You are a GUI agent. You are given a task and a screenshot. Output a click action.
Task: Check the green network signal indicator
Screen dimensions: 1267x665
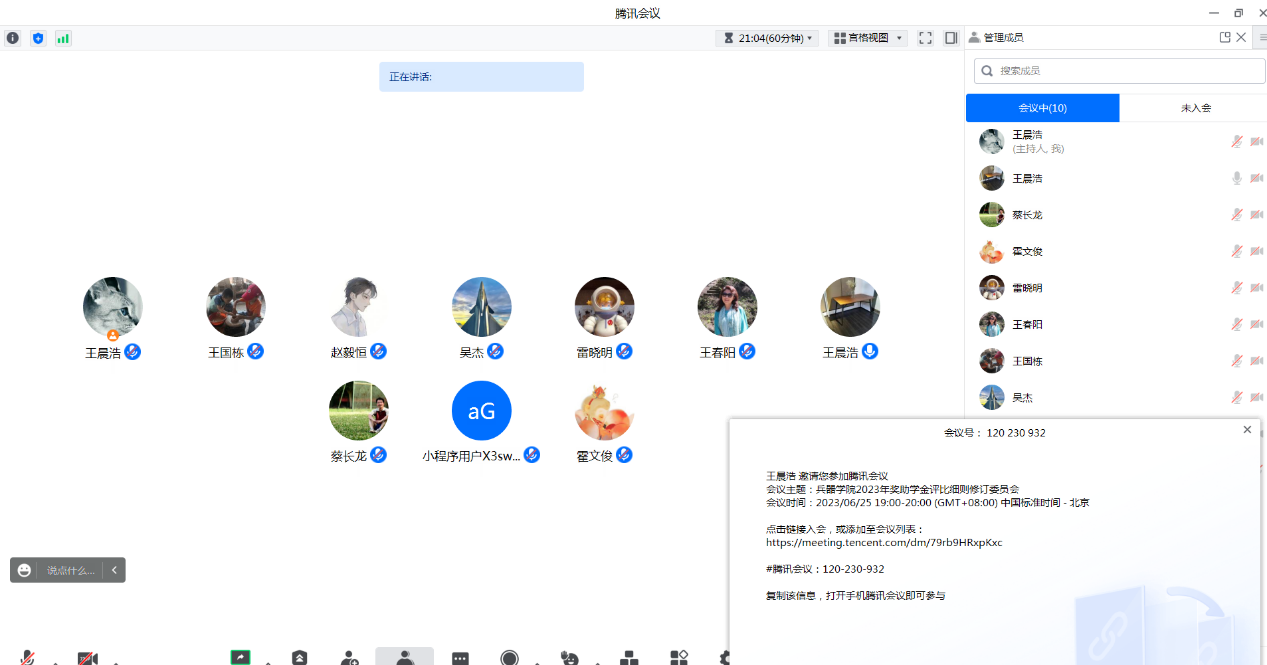(63, 38)
